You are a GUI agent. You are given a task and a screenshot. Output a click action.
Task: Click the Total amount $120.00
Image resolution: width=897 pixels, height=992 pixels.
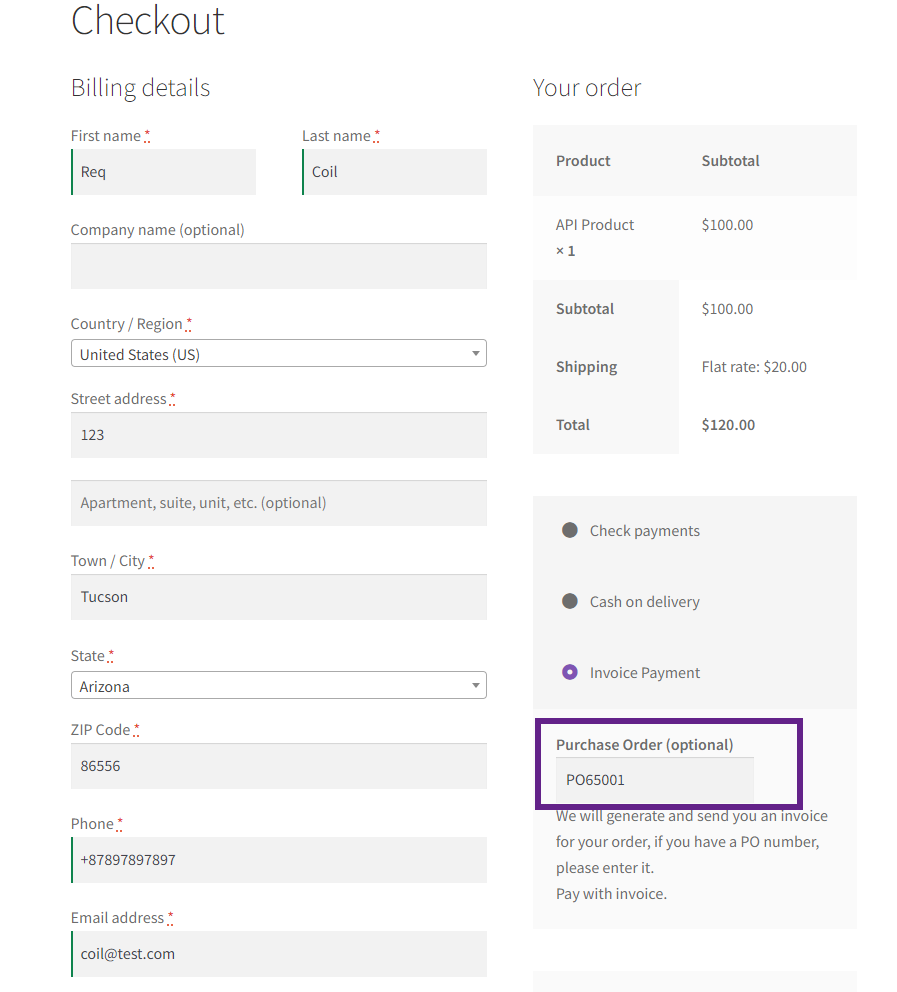click(727, 424)
